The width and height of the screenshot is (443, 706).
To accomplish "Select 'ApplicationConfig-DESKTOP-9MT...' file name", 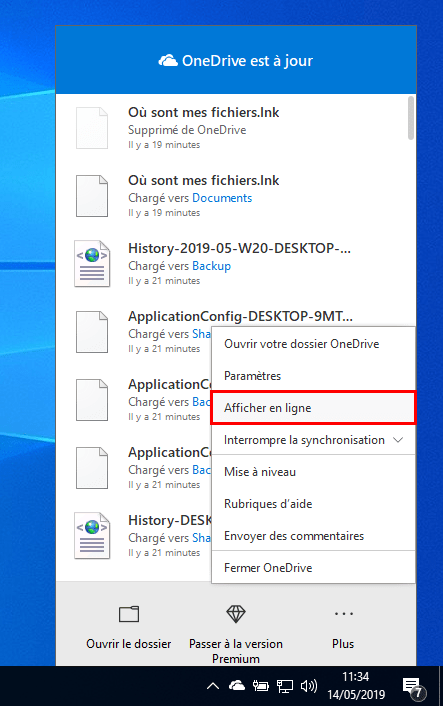I will tap(240, 316).
